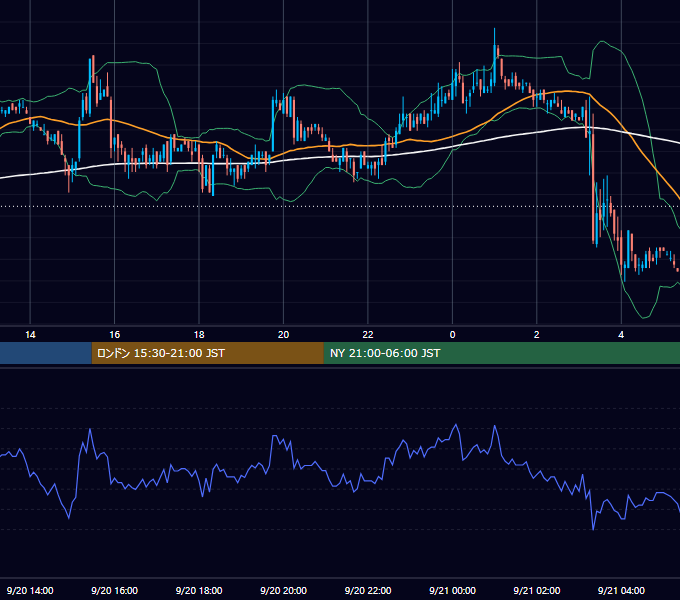
Task: Click the 9/21 00:00 date label
Action: tap(452, 590)
